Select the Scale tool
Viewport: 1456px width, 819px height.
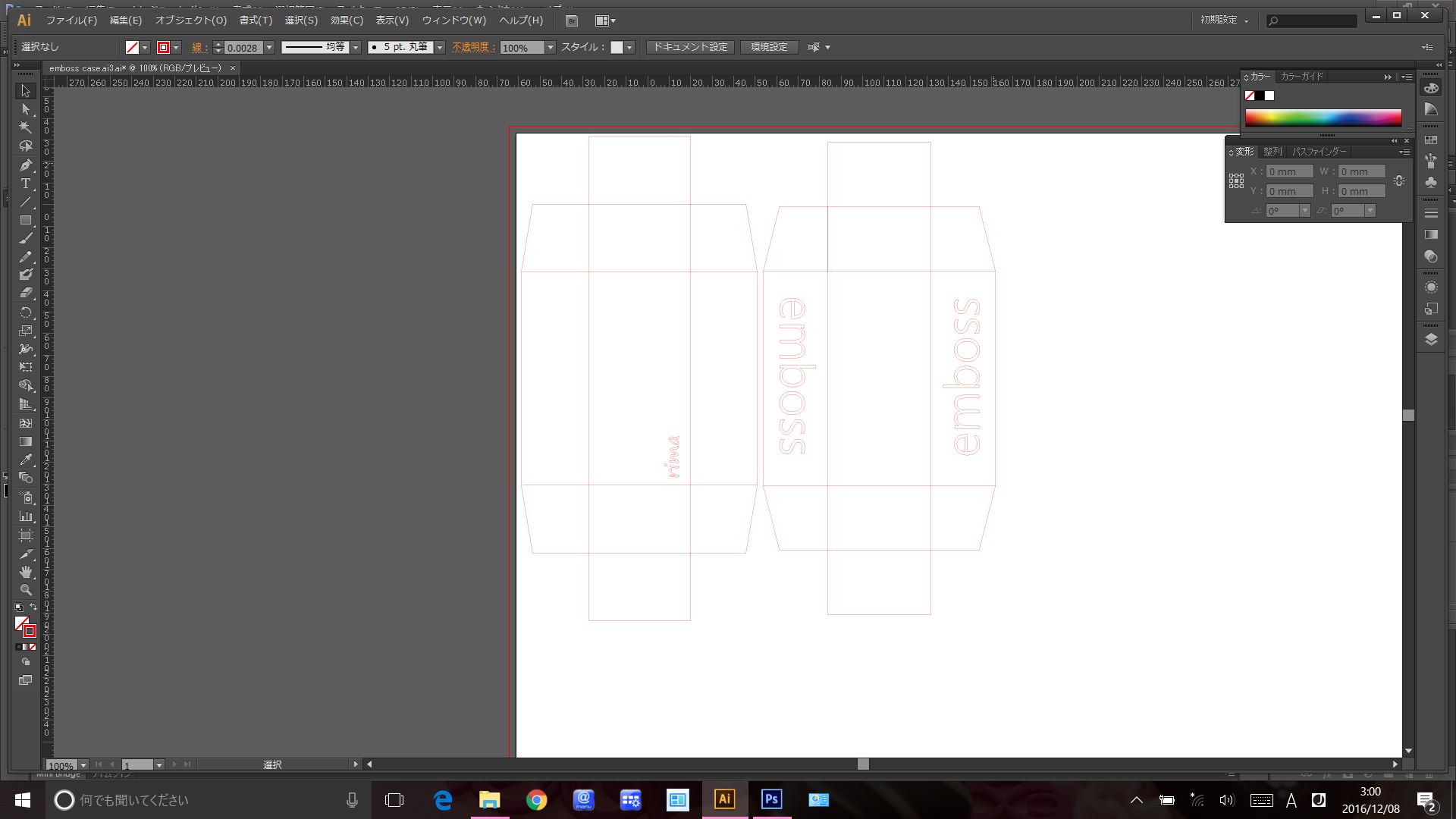(x=26, y=330)
